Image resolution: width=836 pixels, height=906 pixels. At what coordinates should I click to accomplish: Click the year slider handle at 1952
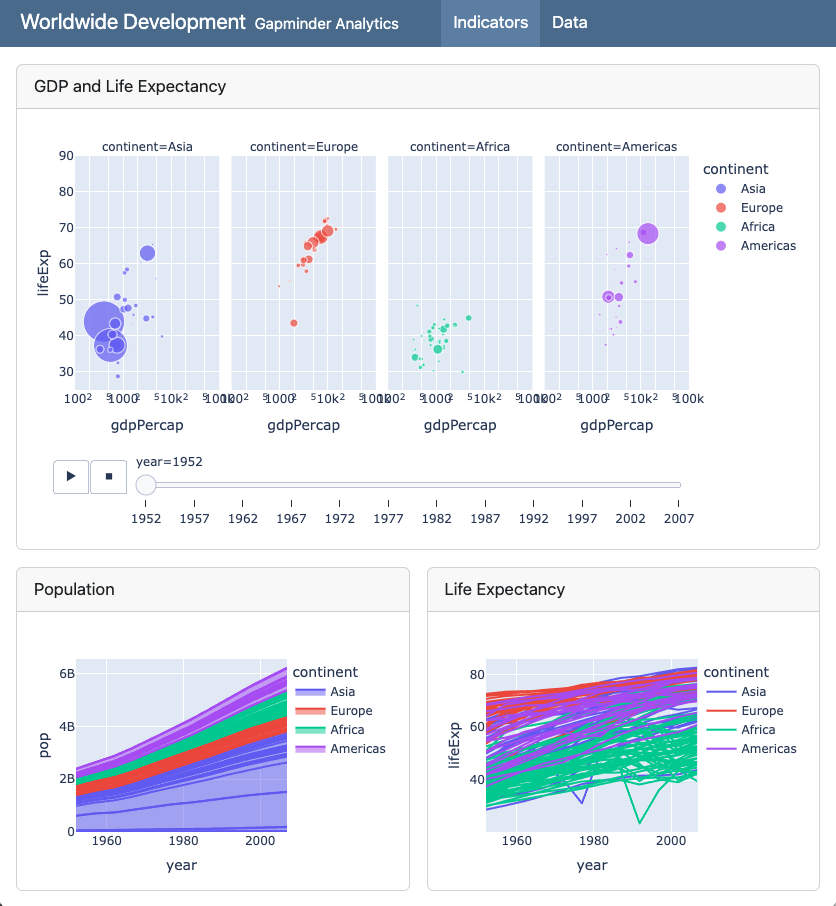[x=146, y=485]
